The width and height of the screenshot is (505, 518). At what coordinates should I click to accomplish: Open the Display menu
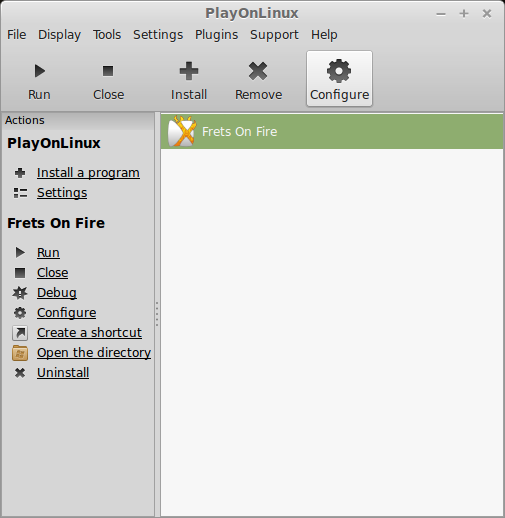59,35
